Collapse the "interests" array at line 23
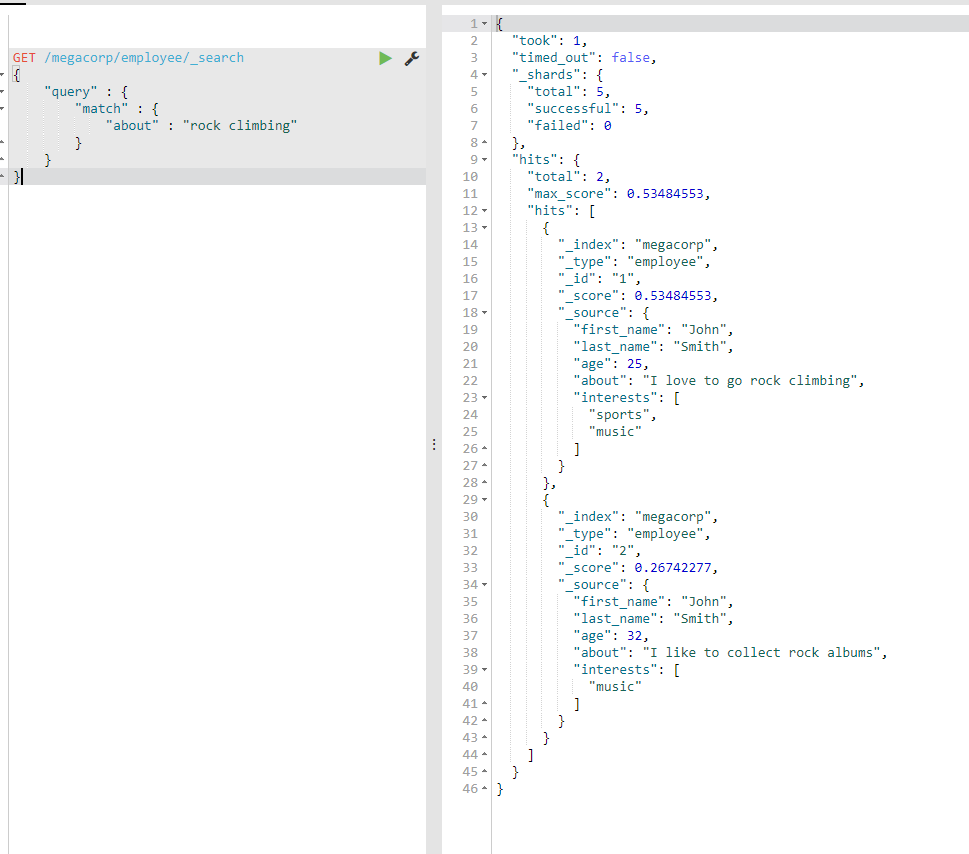Screen dimensions: 969x854 tap(484, 397)
